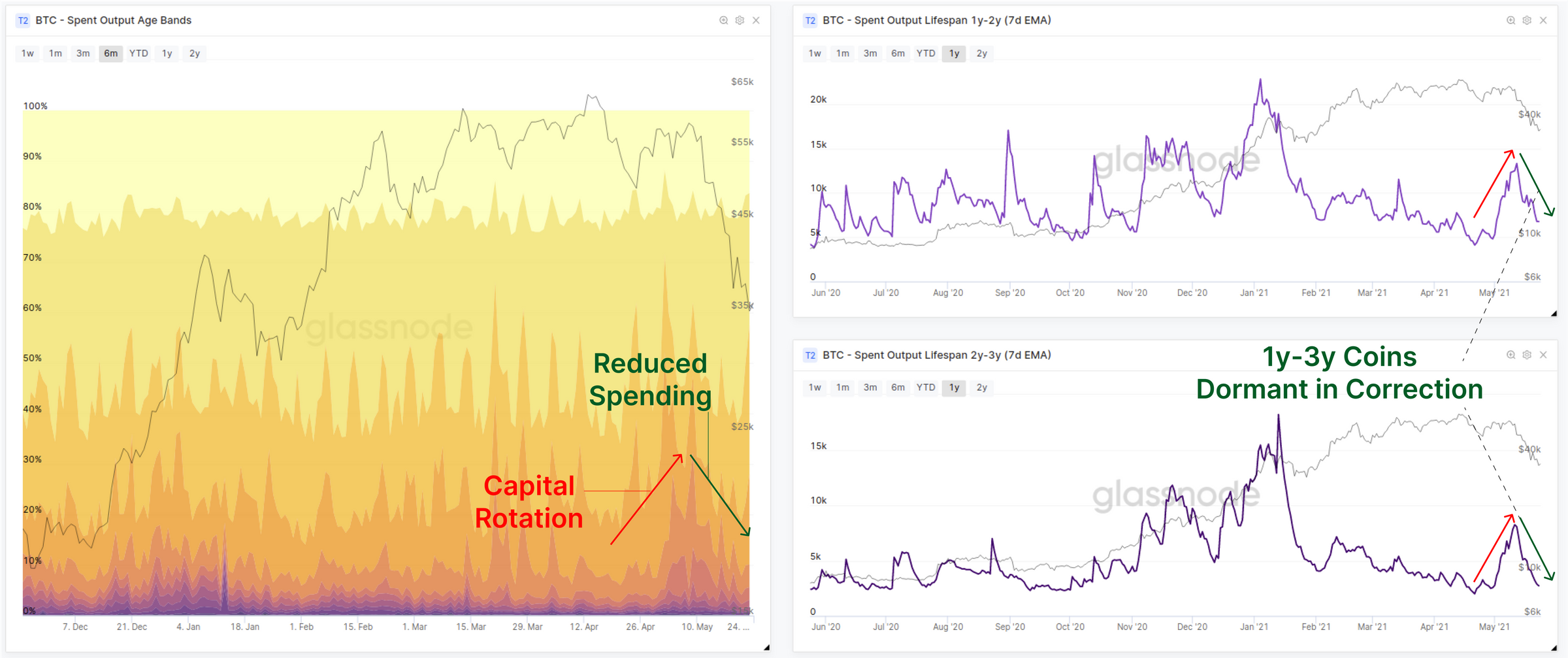Set Age Bands chart to 1m range

tap(56, 54)
